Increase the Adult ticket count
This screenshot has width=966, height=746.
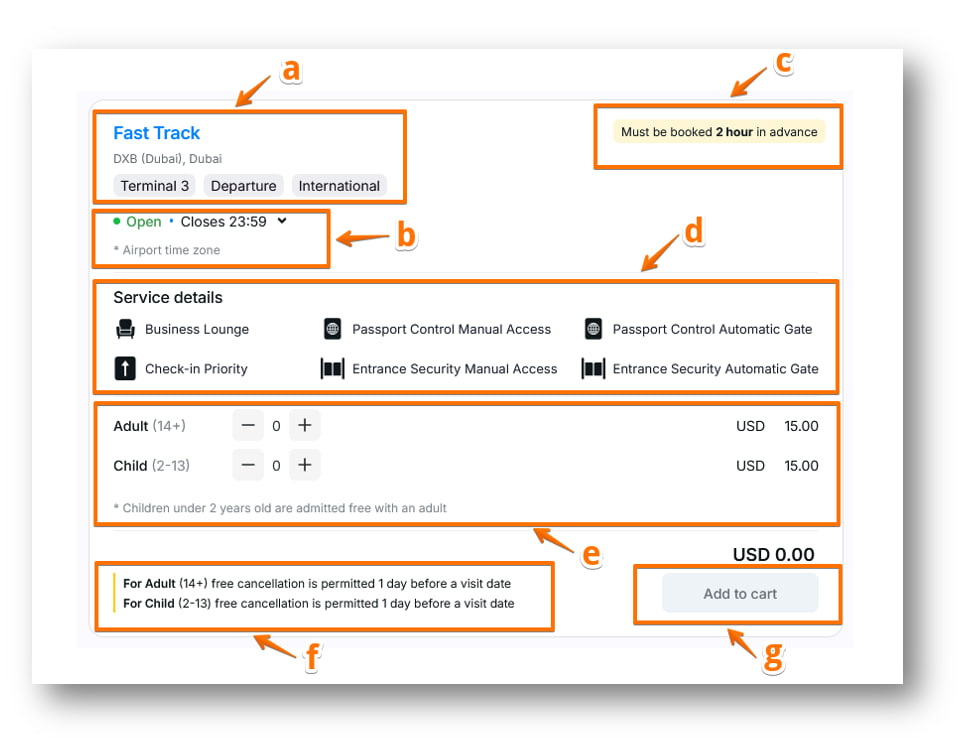[x=305, y=426]
